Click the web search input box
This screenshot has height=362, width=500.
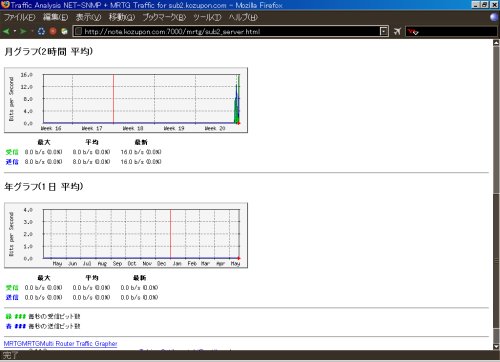point(458,32)
